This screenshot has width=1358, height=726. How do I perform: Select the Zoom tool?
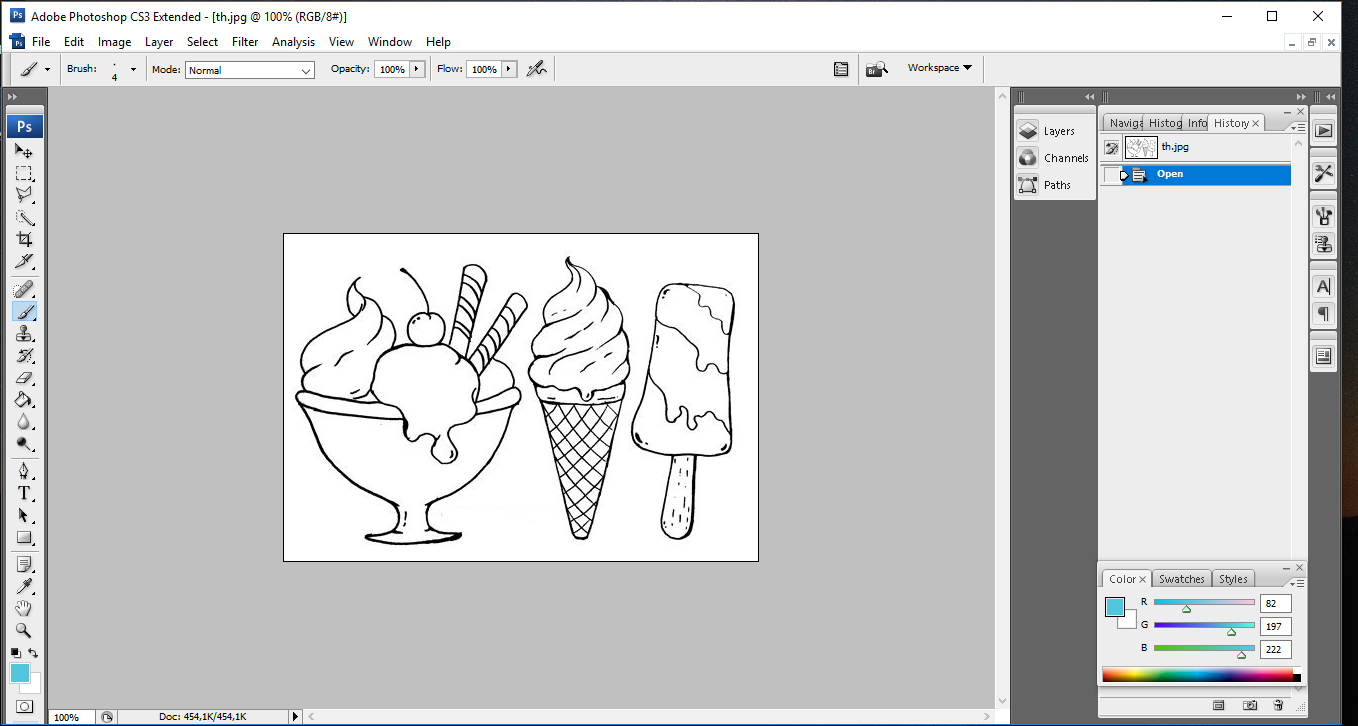click(24, 631)
